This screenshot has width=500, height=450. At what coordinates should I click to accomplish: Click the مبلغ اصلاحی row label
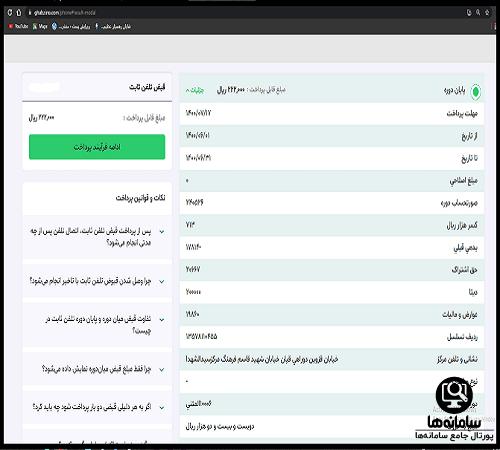(463, 181)
